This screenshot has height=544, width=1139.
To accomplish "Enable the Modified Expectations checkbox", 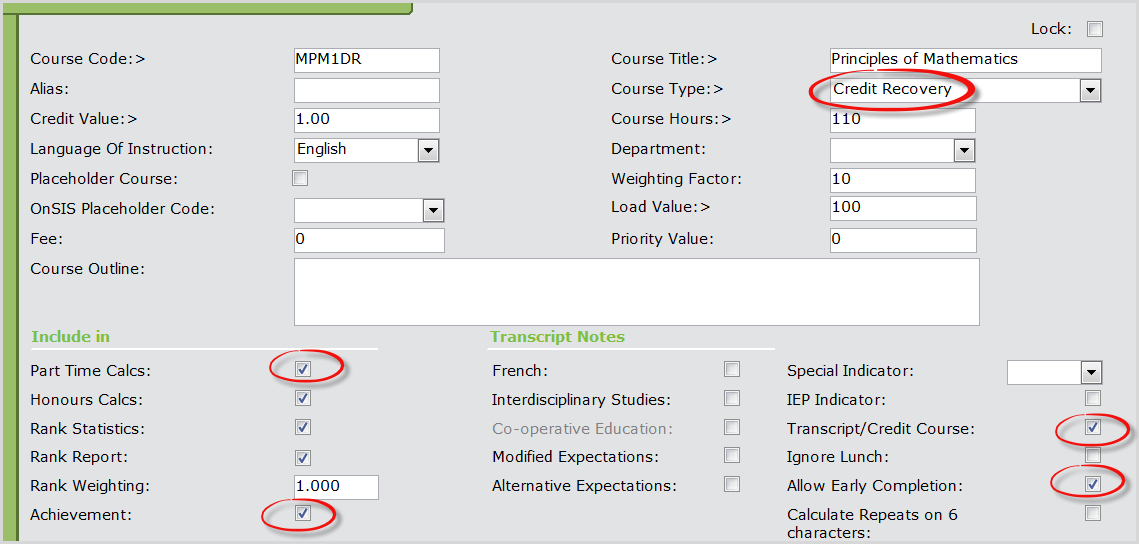I will [x=732, y=456].
